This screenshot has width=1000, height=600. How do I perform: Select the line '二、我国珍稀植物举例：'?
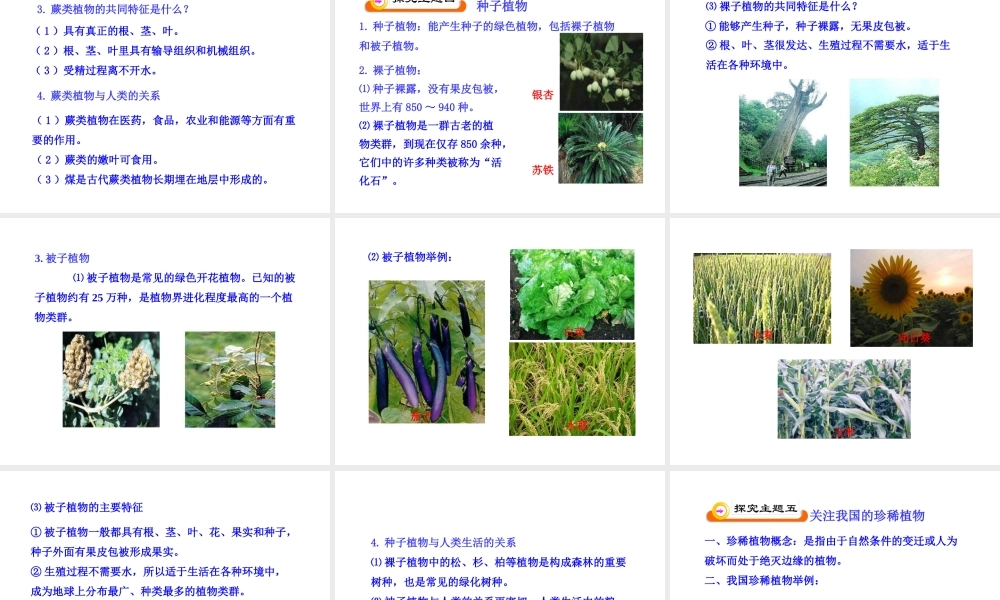point(761,580)
